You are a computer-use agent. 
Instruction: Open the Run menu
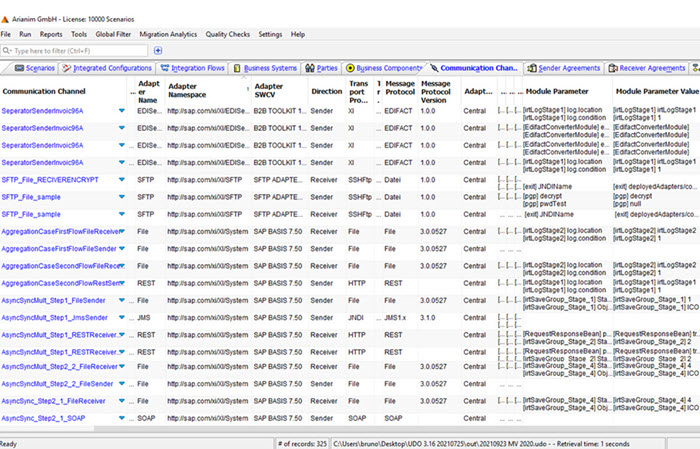pyautogui.click(x=25, y=34)
